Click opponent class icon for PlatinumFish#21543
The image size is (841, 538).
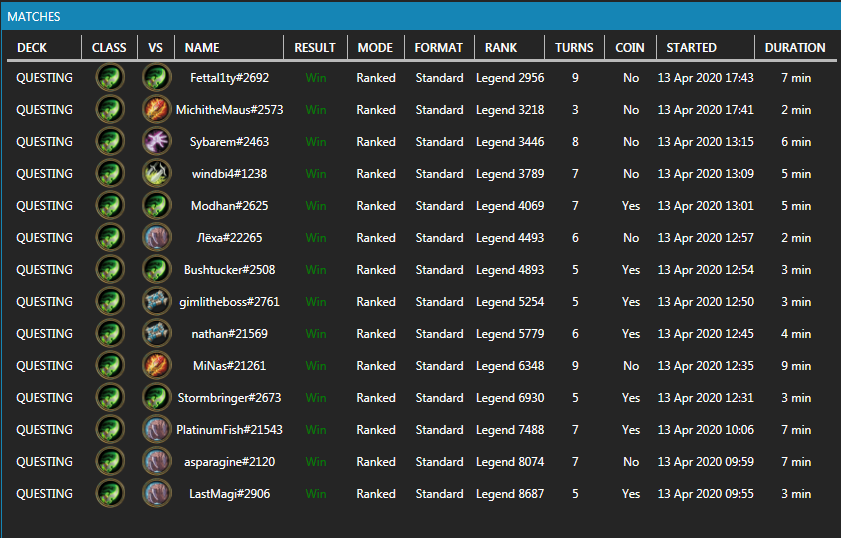point(157,430)
